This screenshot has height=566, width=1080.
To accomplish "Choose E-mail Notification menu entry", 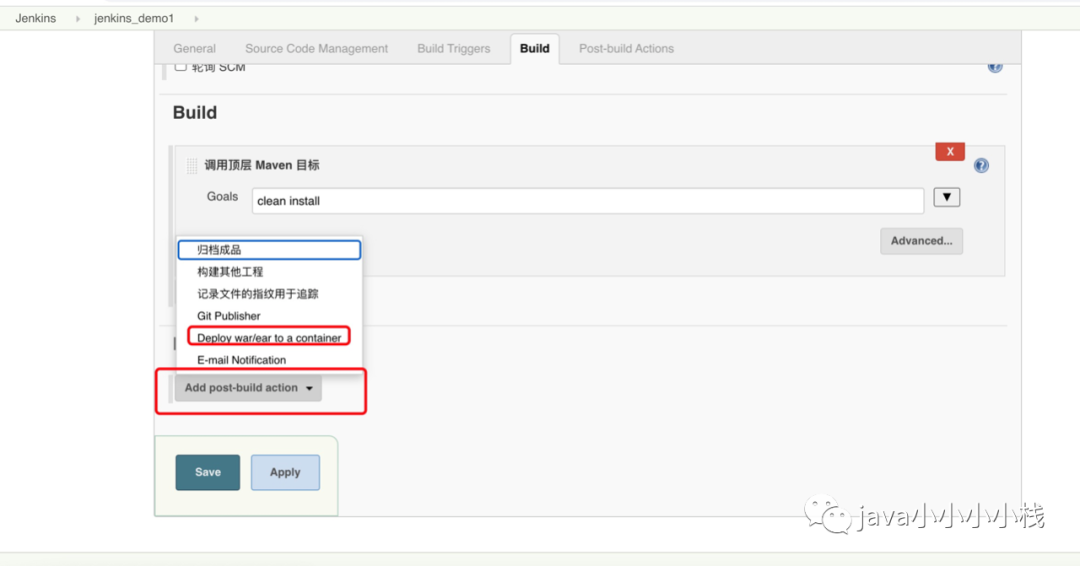I will click(269, 360).
